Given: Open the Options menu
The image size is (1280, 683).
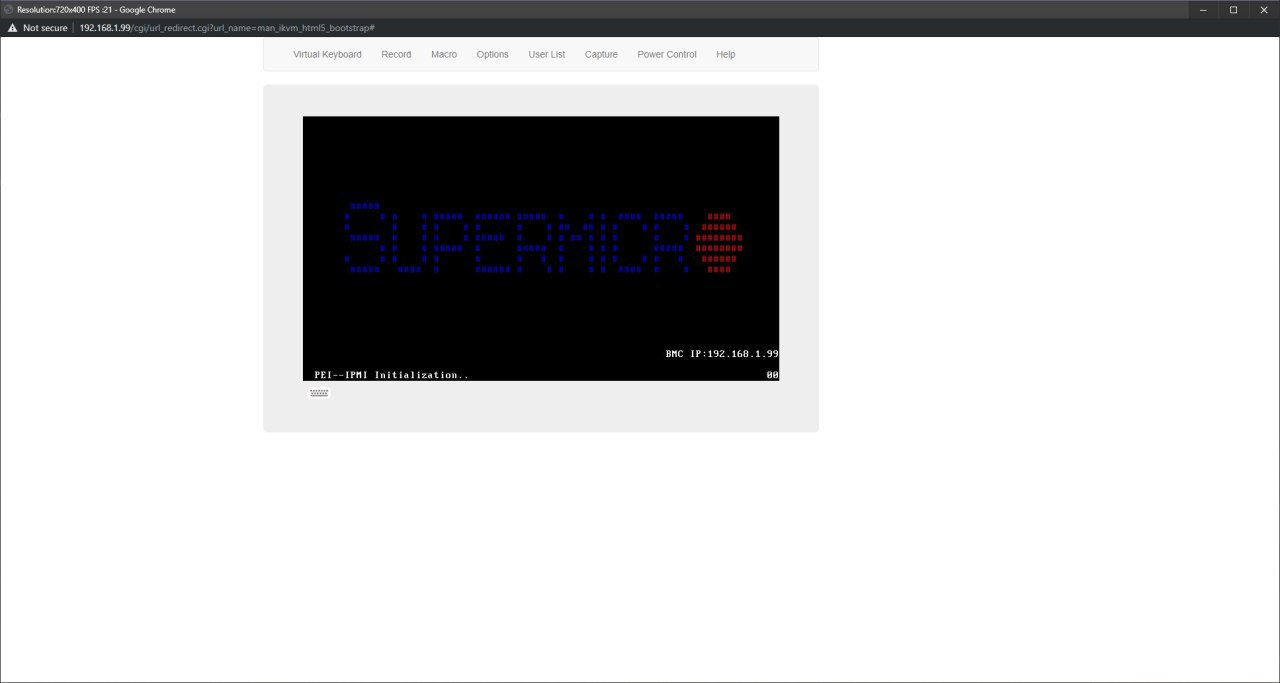Looking at the screenshot, I should pyautogui.click(x=492, y=54).
